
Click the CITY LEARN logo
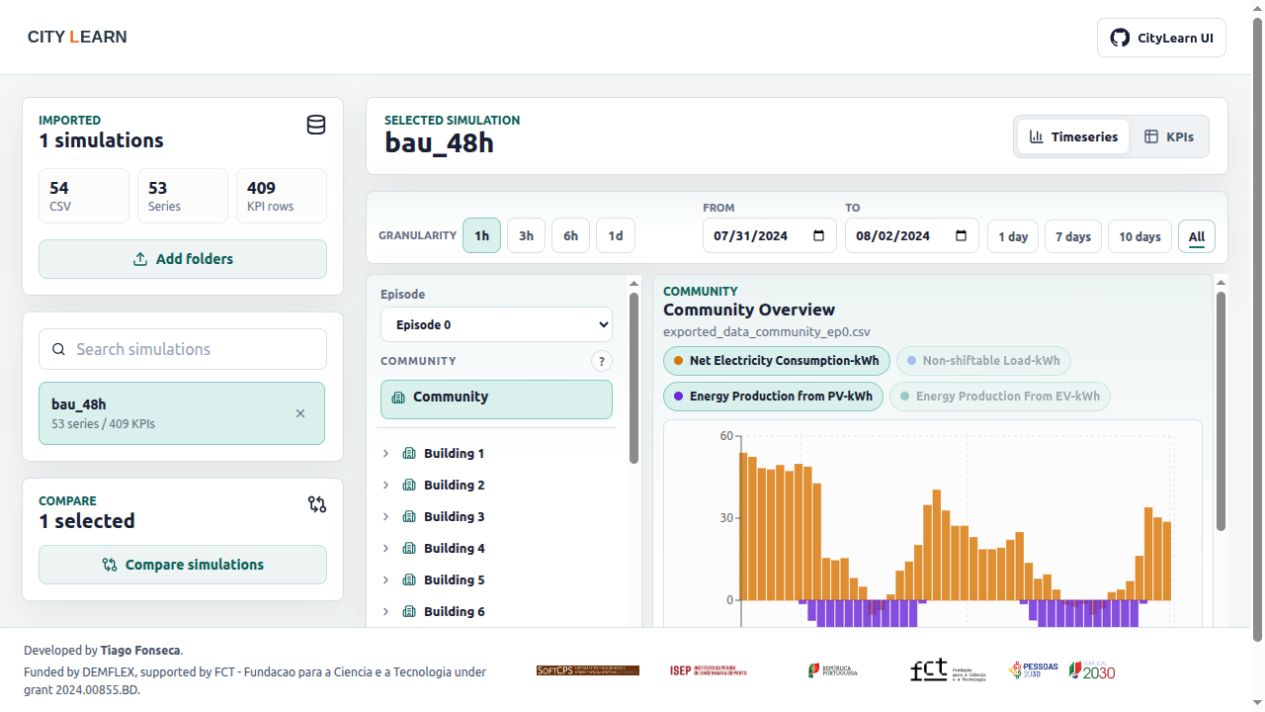coord(77,37)
